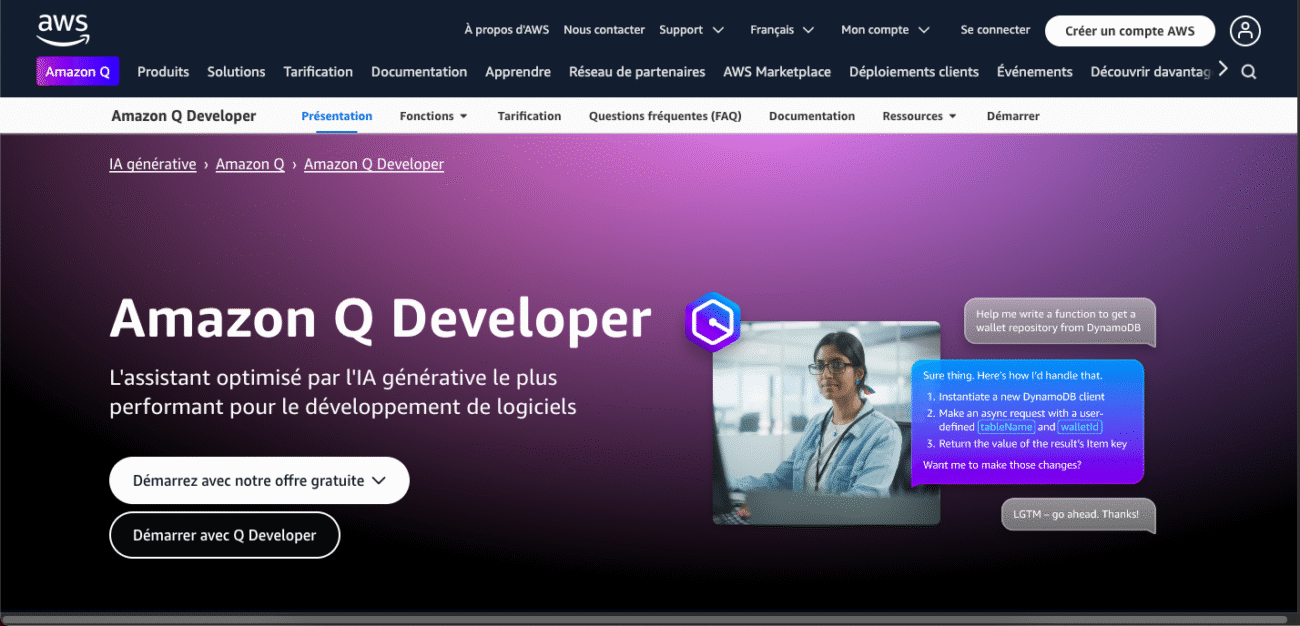Select the Démarrer tab

click(1013, 116)
